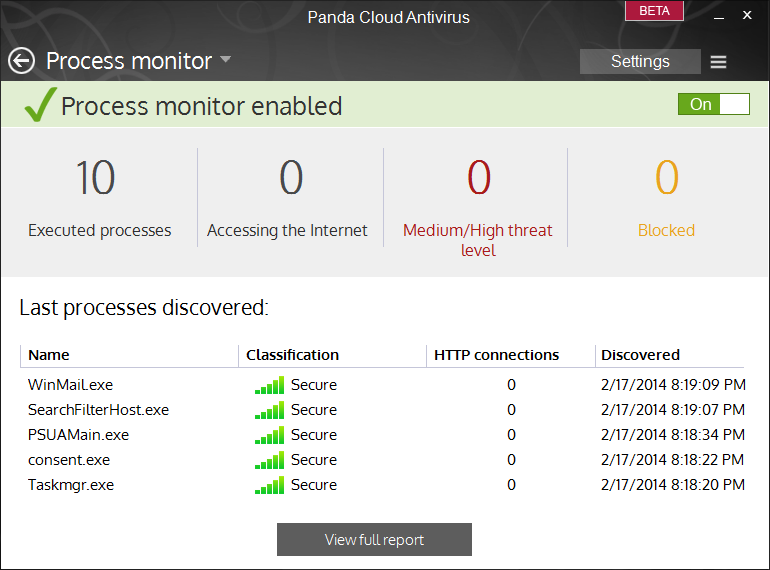
Task: Select the Medium/High threat level counter
Action: [x=478, y=208]
